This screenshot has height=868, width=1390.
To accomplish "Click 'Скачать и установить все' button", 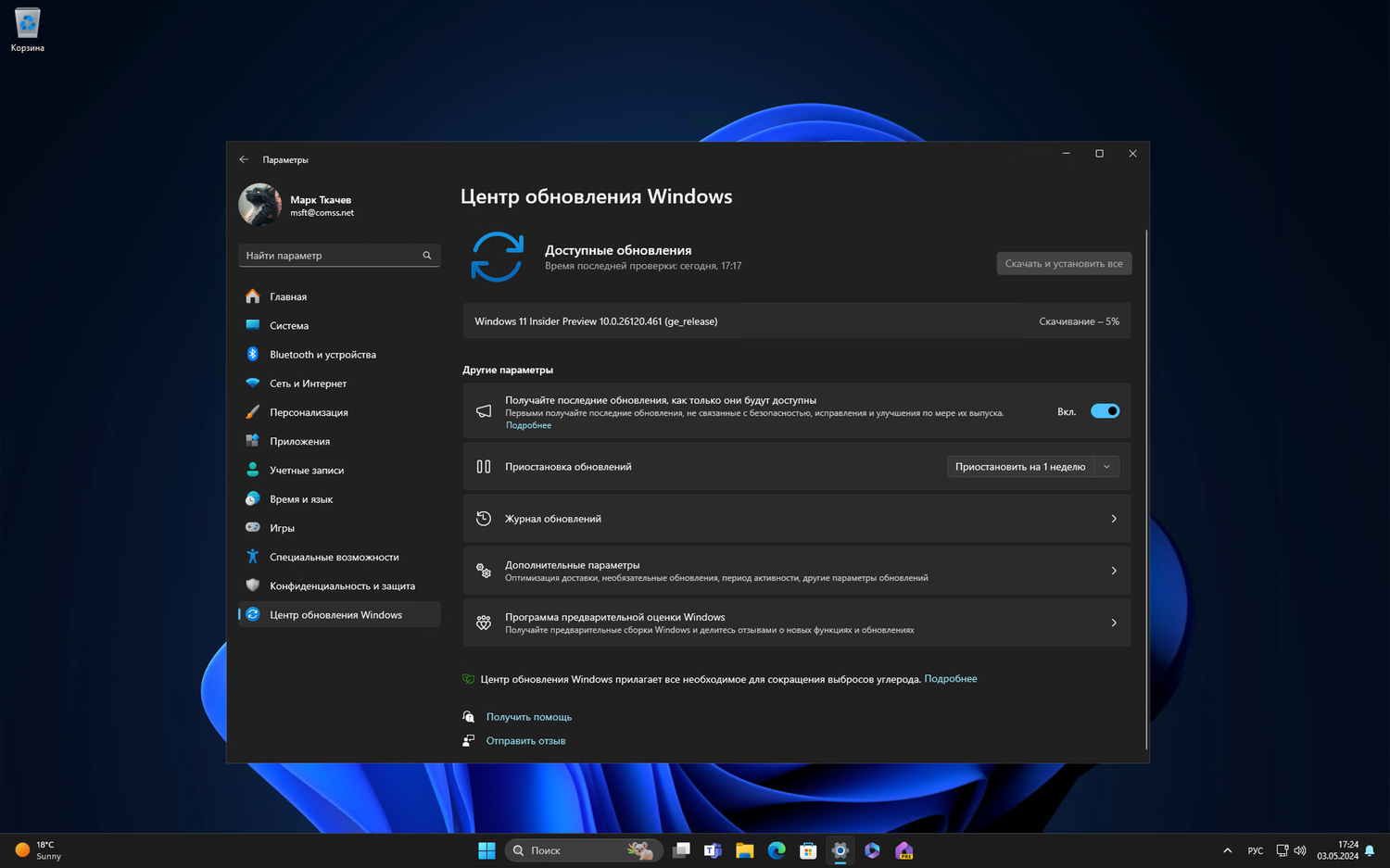I will [1064, 263].
